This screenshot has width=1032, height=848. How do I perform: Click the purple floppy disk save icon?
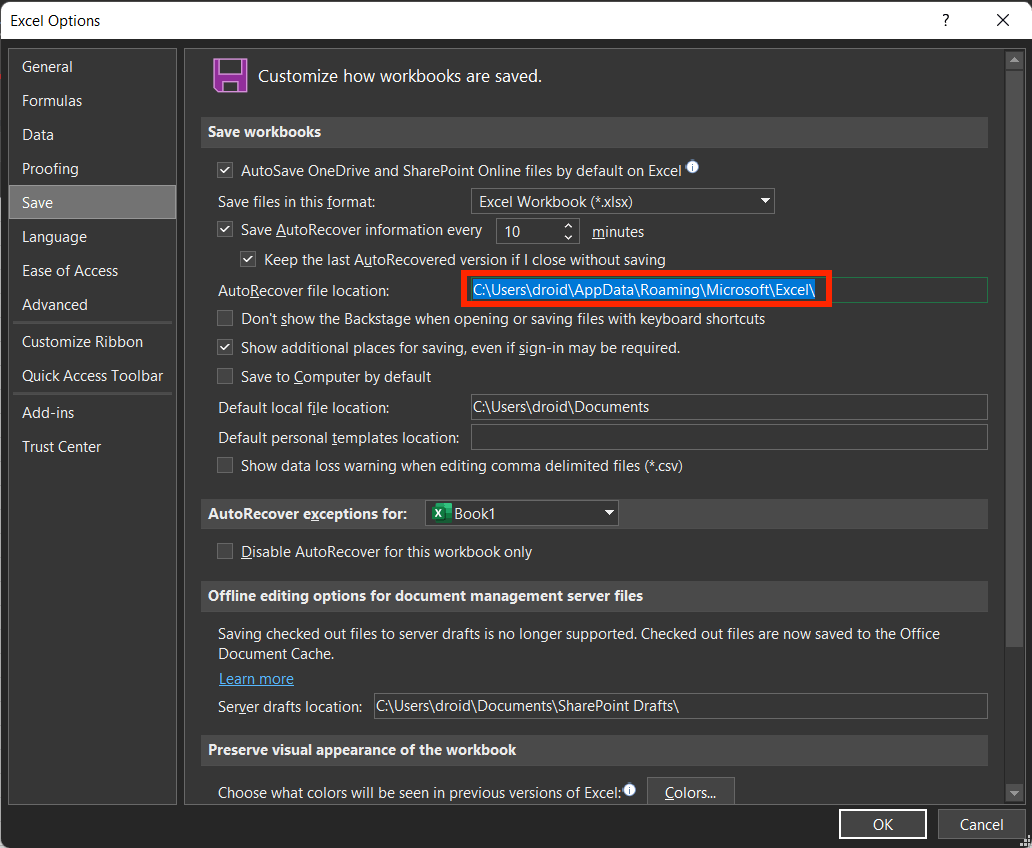(229, 76)
